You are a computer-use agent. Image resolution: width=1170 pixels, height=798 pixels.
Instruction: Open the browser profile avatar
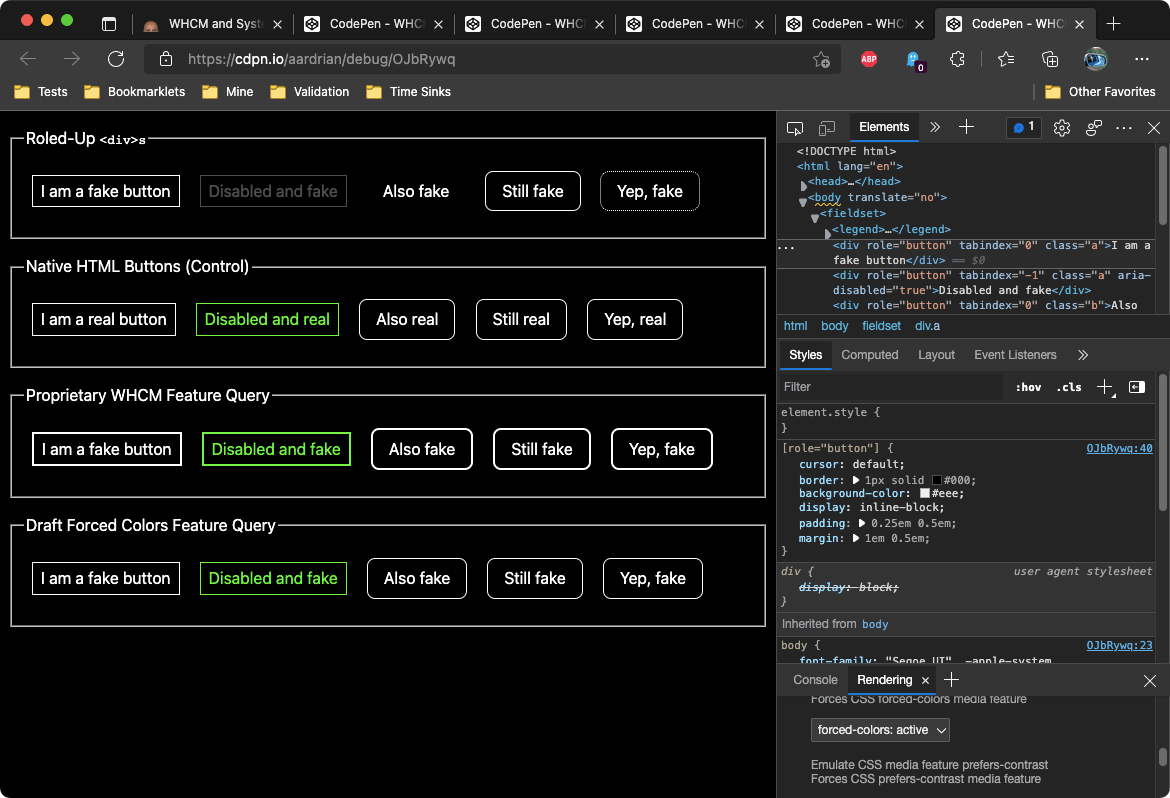tap(1095, 59)
